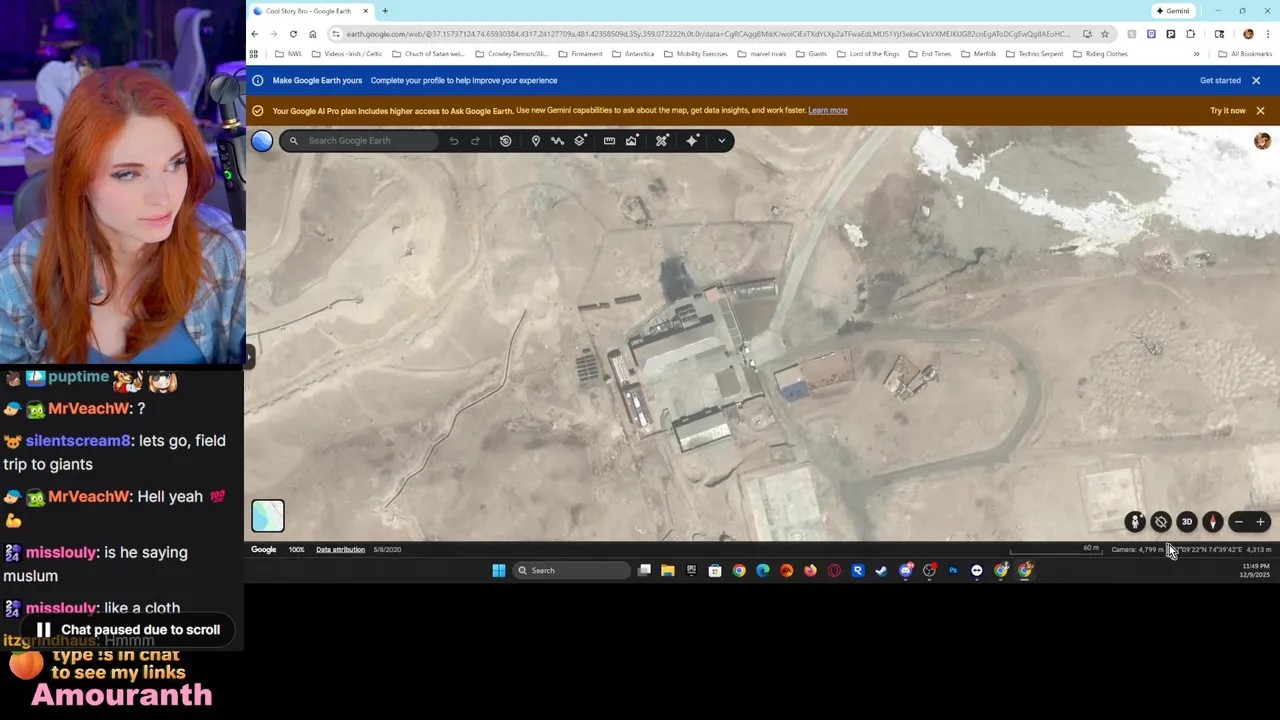Dismiss the Make Google Earth yours banner
The height and width of the screenshot is (720, 1280).
pos(1256,80)
